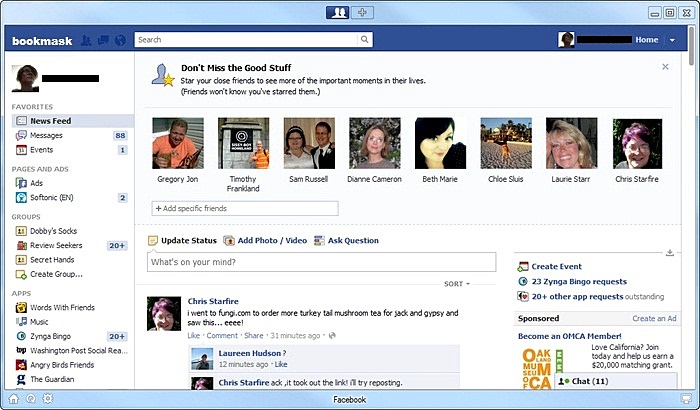
Task: Select Chris Starfire's photo in suggestions
Action: click(637, 143)
